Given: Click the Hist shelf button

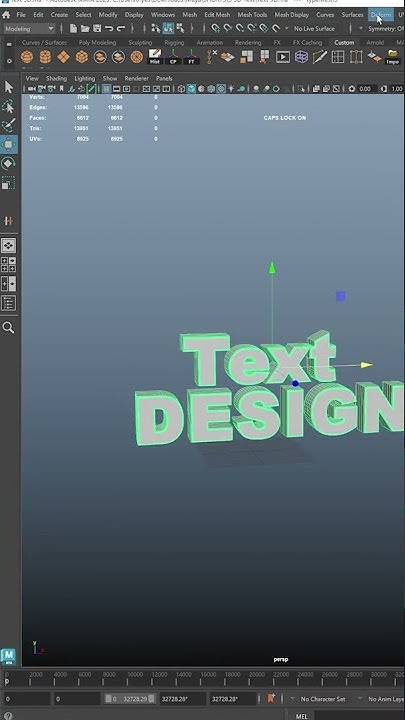Looking at the screenshot, I should 155,57.
